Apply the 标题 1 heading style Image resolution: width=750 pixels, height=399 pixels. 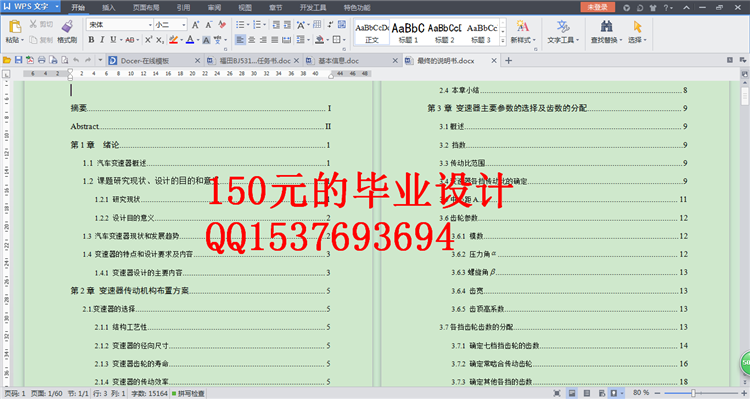tap(408, 33)
